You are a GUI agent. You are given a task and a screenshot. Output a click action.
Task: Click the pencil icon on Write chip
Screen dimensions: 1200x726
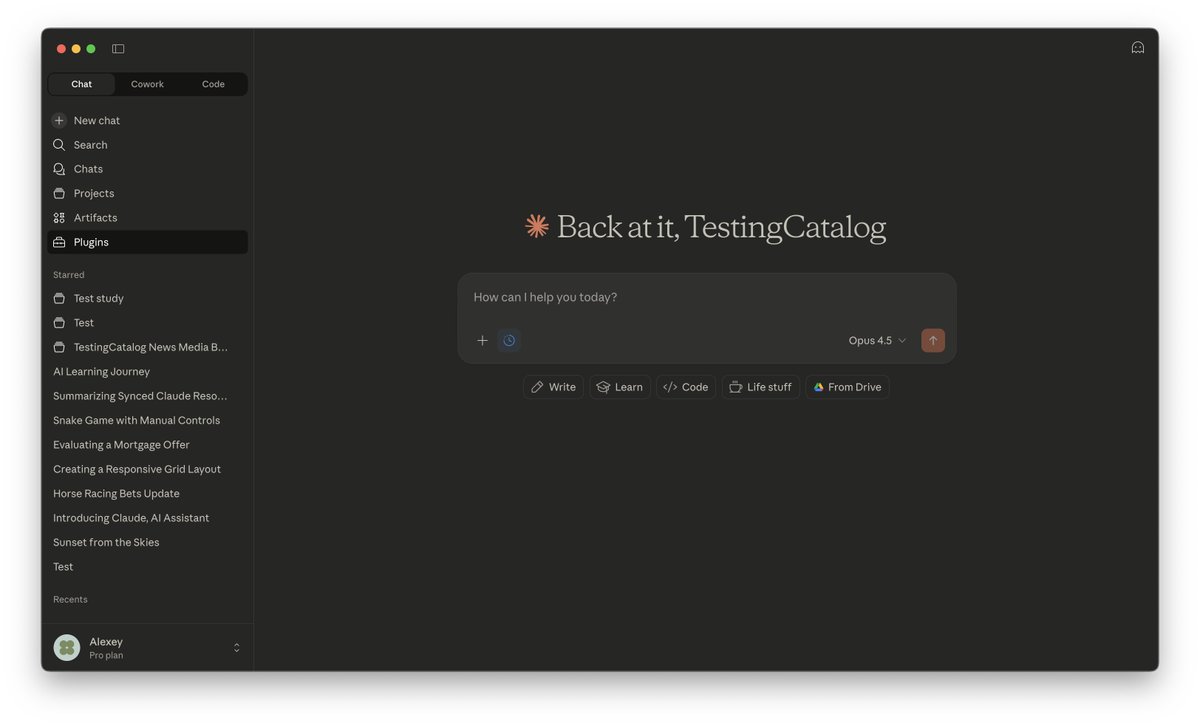point(537,387)
